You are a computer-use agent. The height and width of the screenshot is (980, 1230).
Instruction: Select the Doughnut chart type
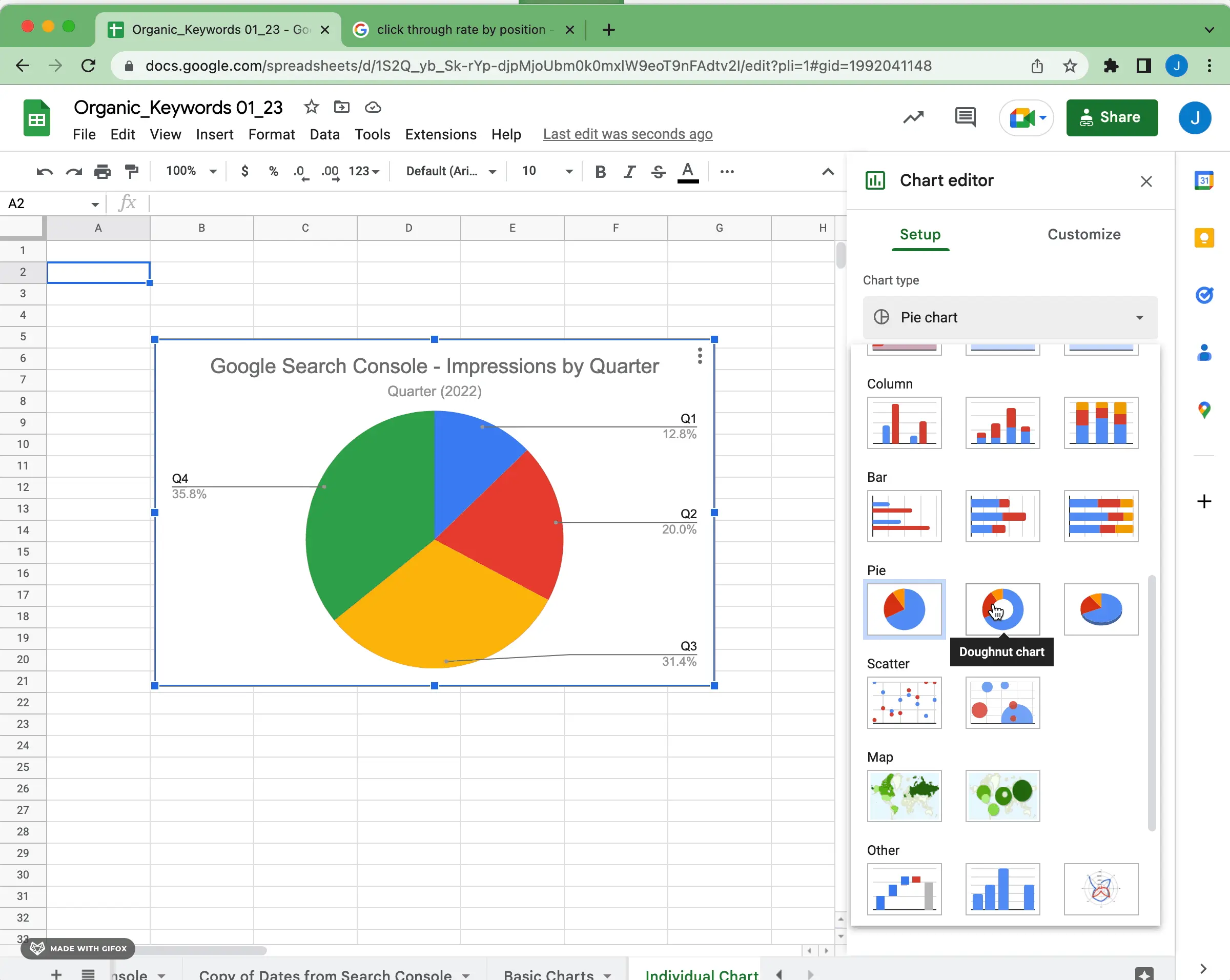click(x=1001, y=608)
